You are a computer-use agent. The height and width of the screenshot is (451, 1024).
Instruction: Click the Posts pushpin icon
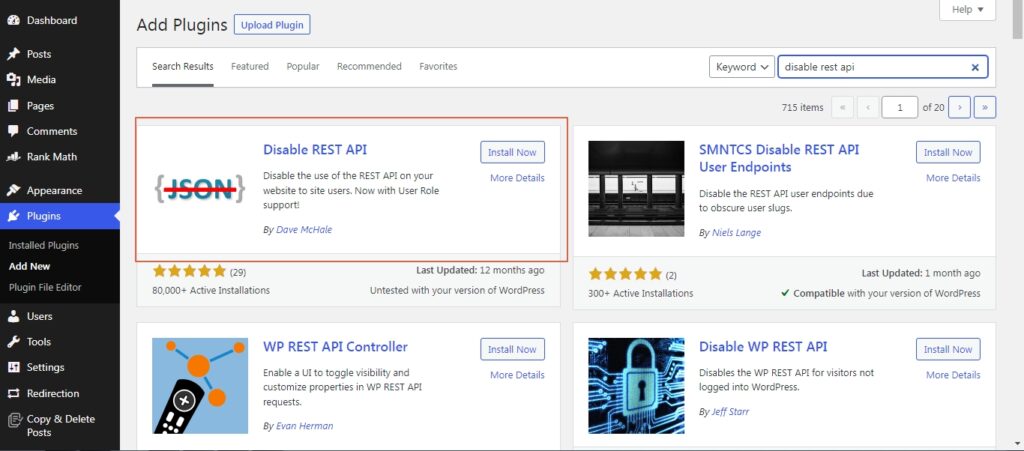13,54
